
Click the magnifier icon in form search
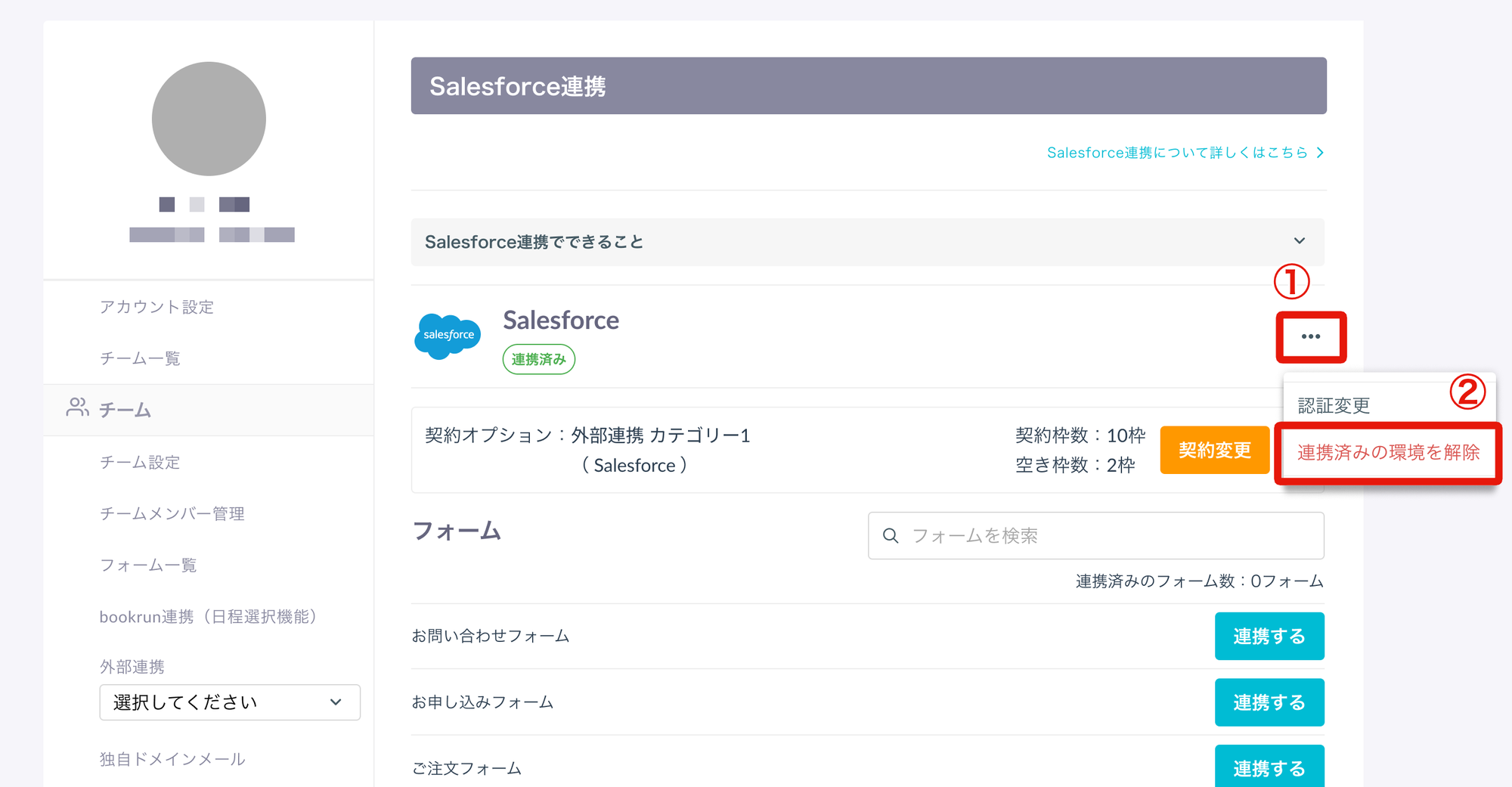(x=891, y=536)
